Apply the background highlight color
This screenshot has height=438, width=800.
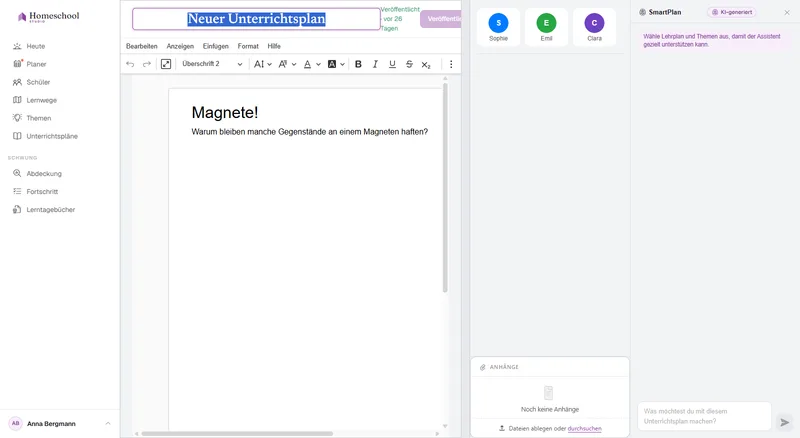tap(332, 64)
